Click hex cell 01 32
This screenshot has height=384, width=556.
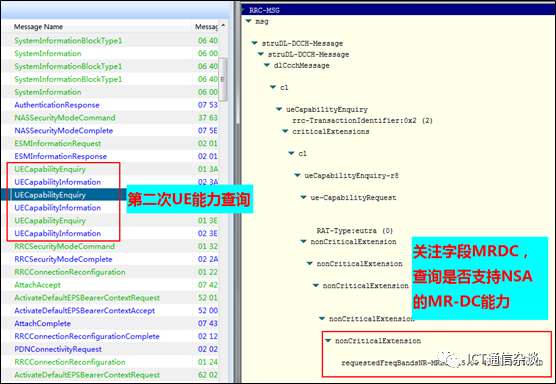coord(208,246)
